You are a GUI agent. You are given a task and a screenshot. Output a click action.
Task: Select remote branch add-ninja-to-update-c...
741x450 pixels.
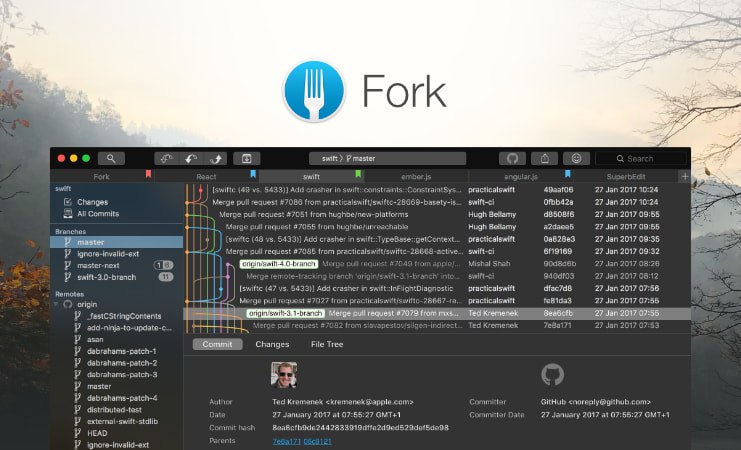(x=129, y=328)
